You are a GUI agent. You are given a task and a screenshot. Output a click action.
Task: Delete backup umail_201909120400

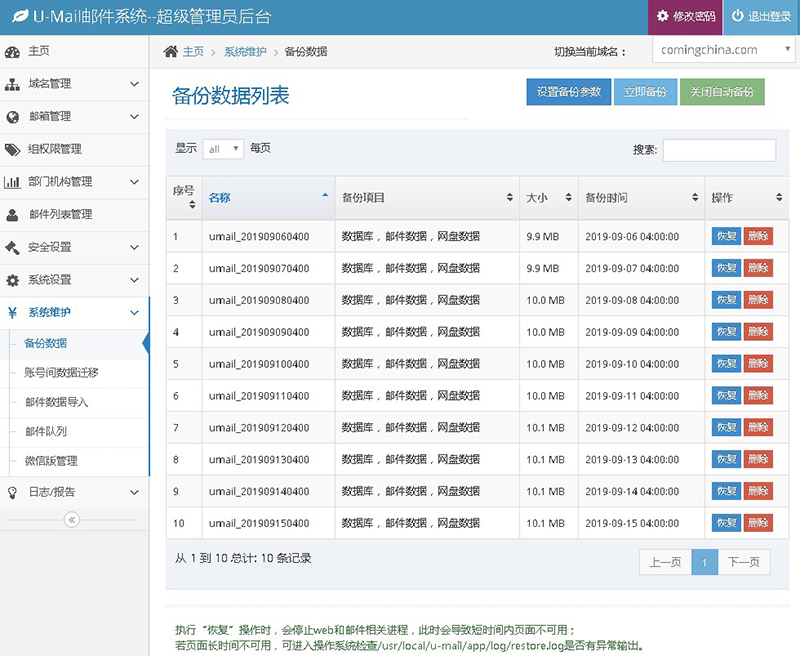click(758, 427)
